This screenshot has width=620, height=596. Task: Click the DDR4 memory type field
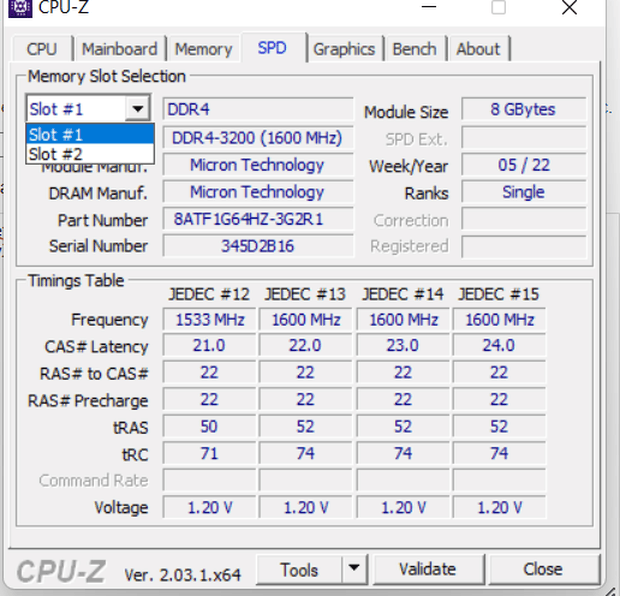(258, 109)
